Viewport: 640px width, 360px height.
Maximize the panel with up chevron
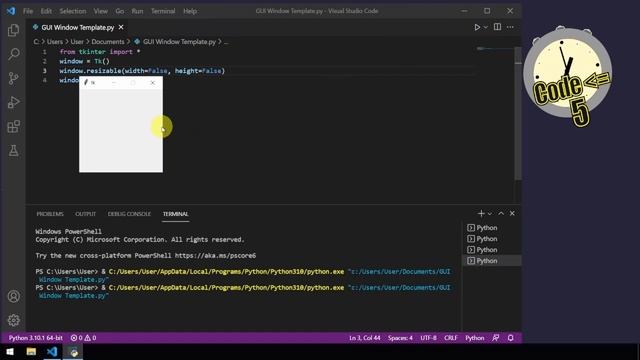tap(501, 213)
